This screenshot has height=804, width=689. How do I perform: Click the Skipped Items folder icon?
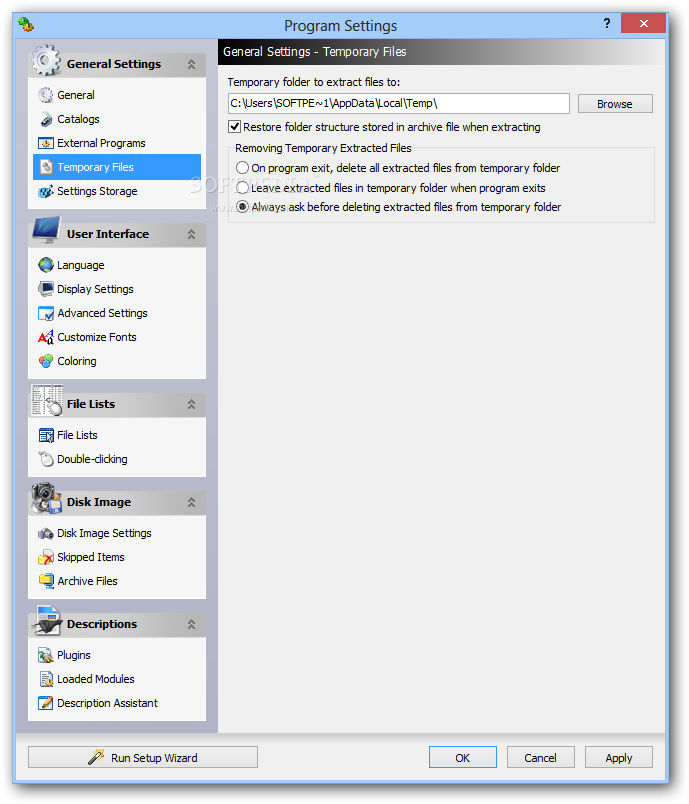[46, 557]
